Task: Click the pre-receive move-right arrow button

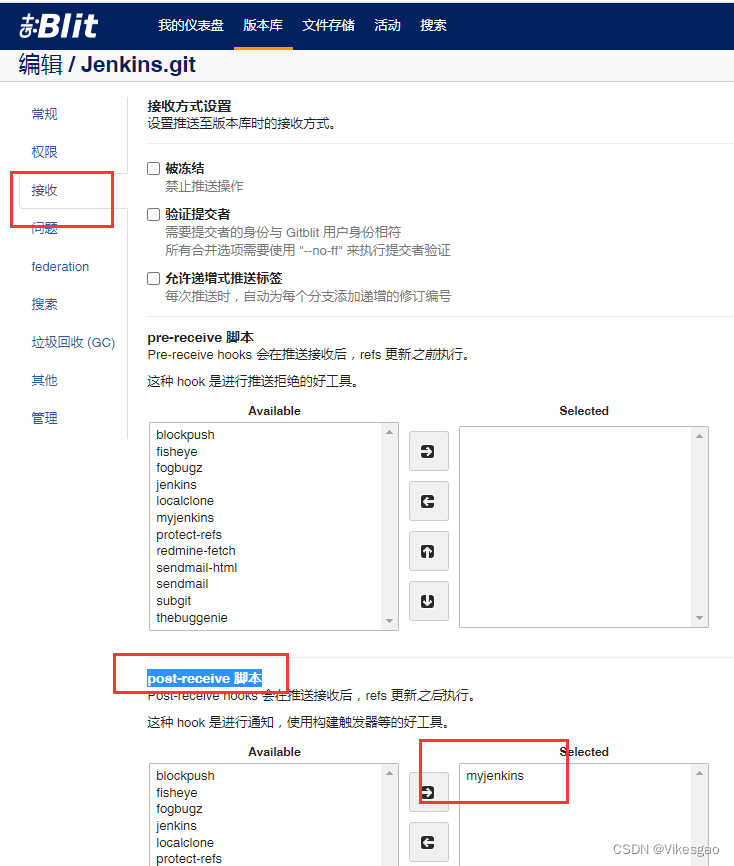Action: click(429, 451)
